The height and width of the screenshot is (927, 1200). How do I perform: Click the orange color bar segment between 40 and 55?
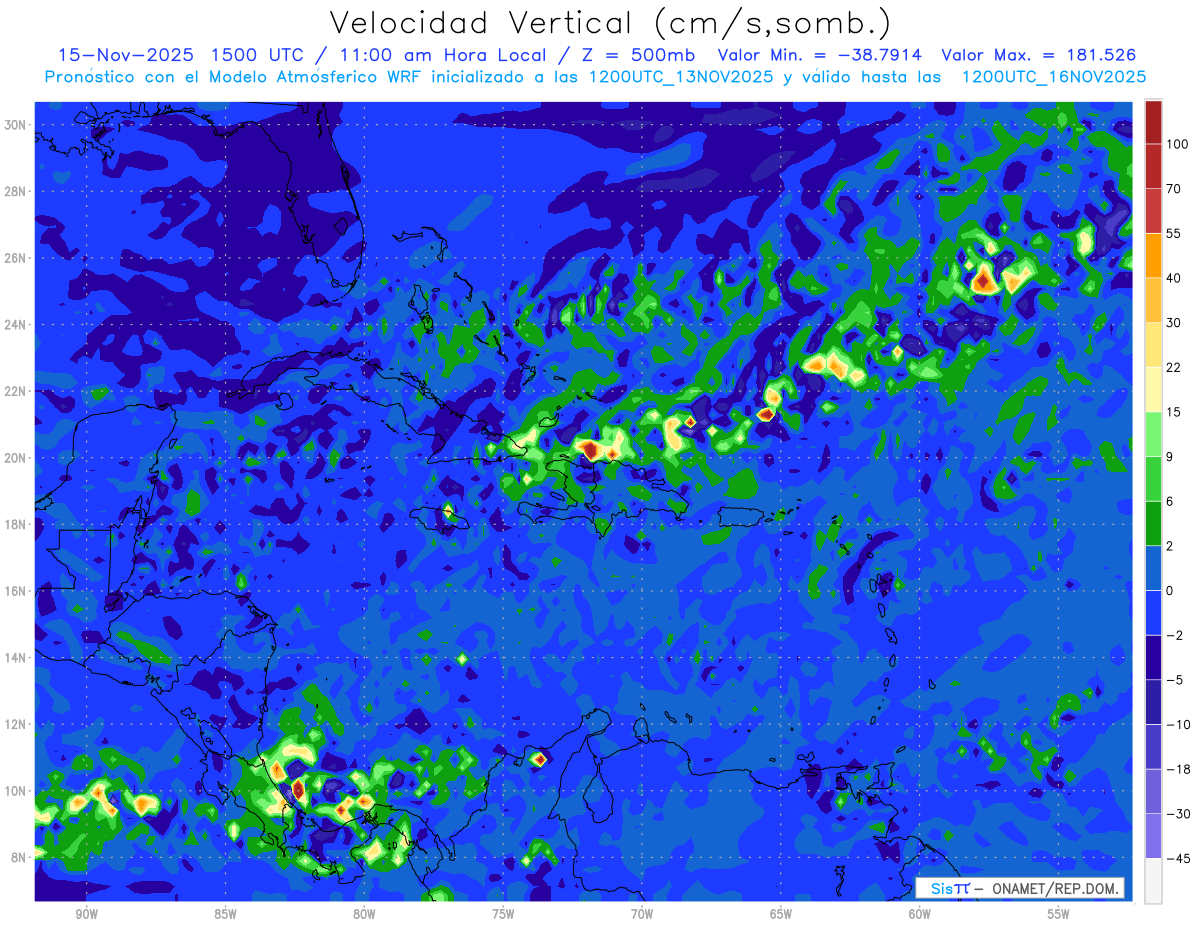[x=1153, y=254]
